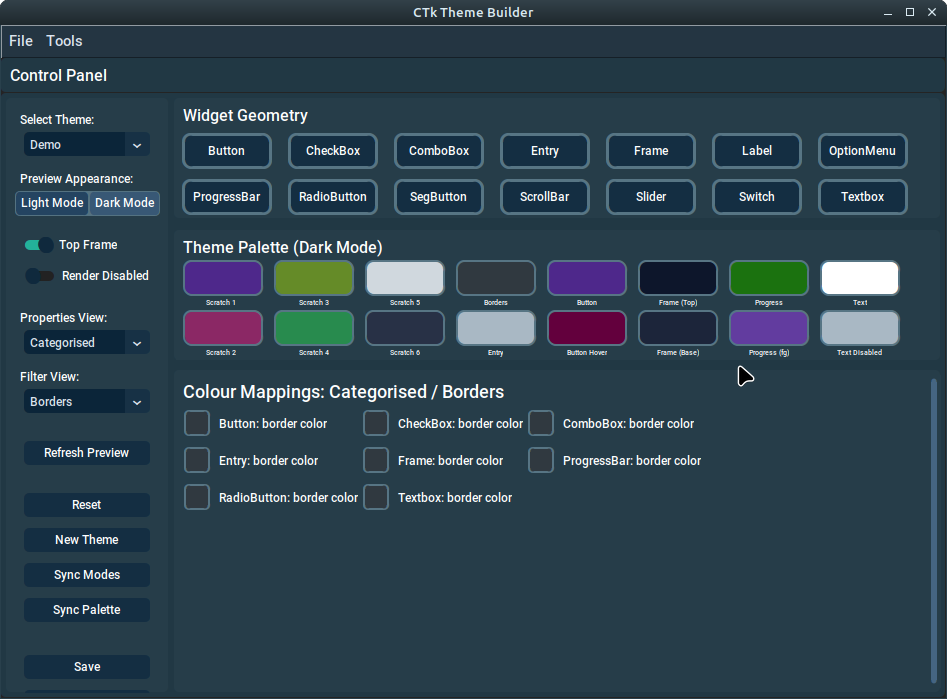Open the Select Theme dropdown

click(86, 144)
